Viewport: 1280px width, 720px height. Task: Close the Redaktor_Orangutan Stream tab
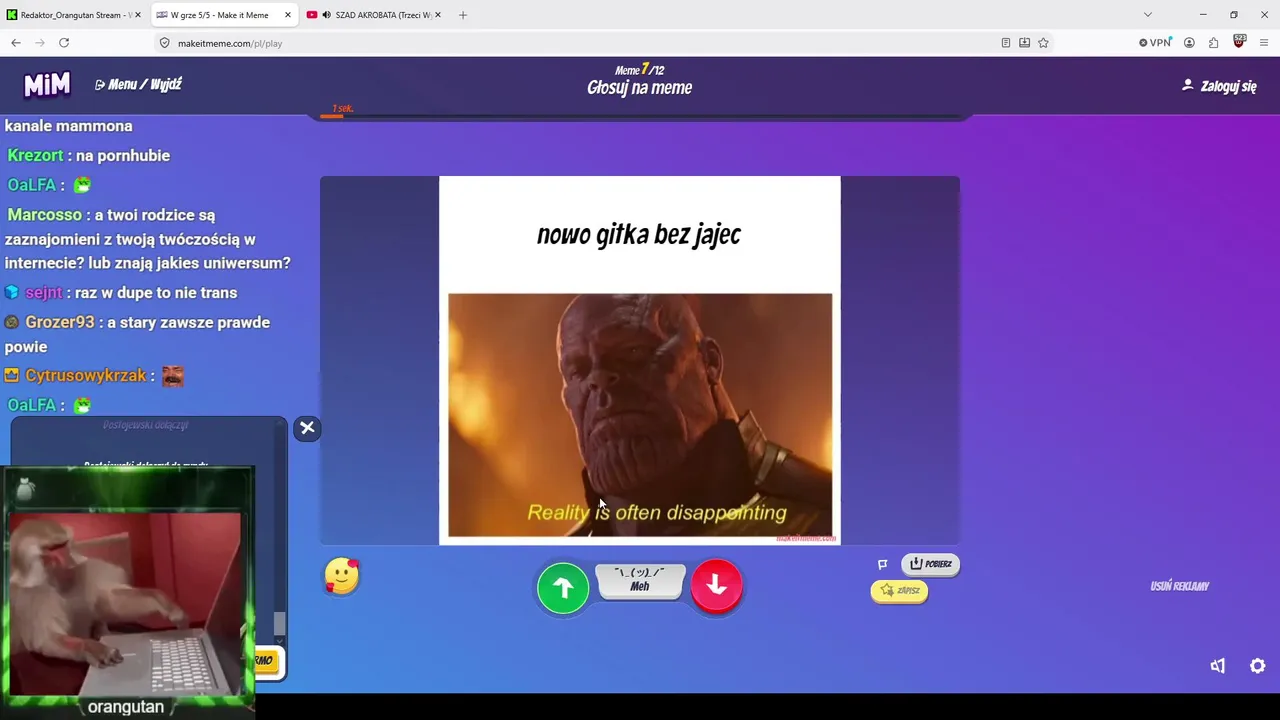[x=138, y=15]
